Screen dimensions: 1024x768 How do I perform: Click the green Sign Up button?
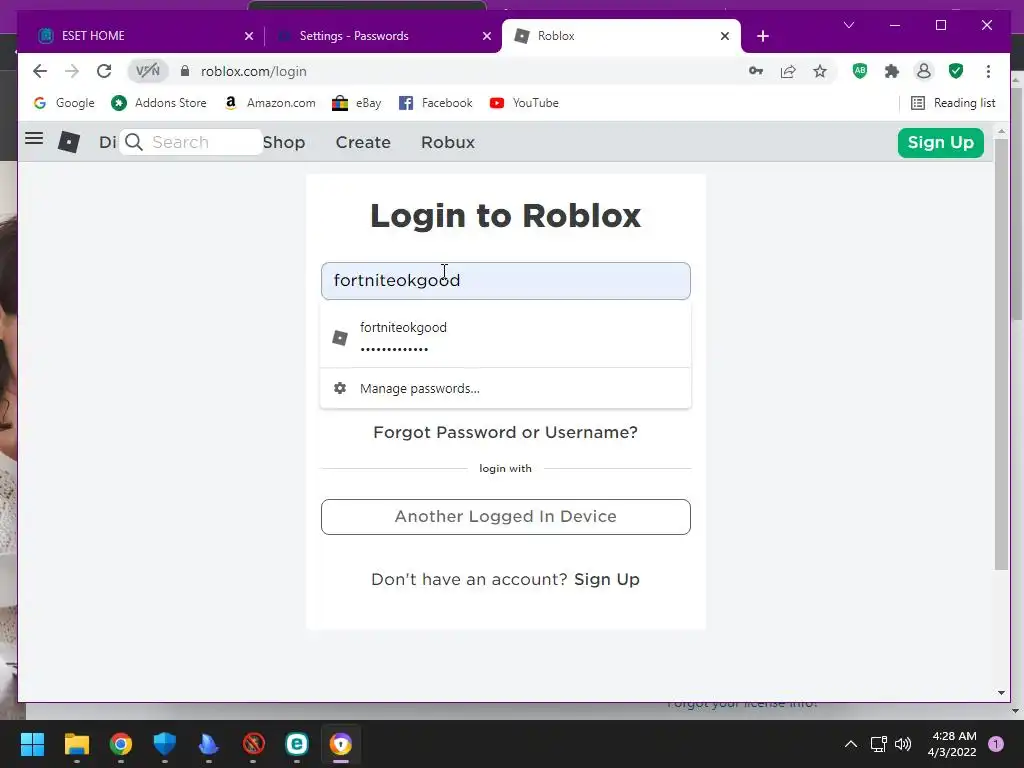[x=940, y=142]
